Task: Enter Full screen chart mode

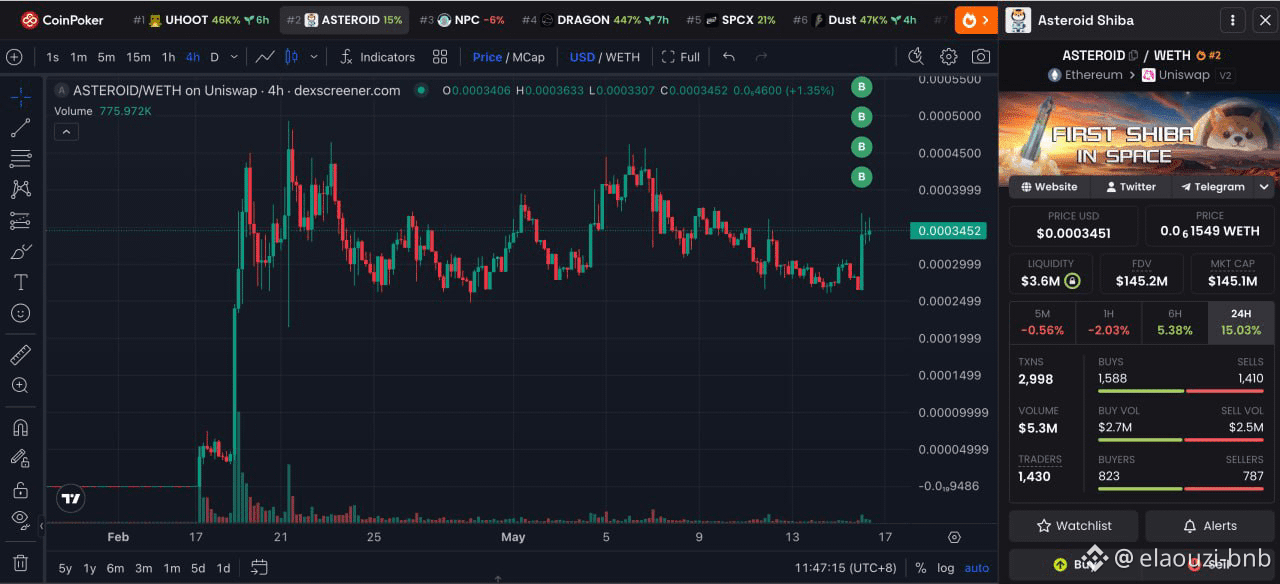Action: (681, 57)
